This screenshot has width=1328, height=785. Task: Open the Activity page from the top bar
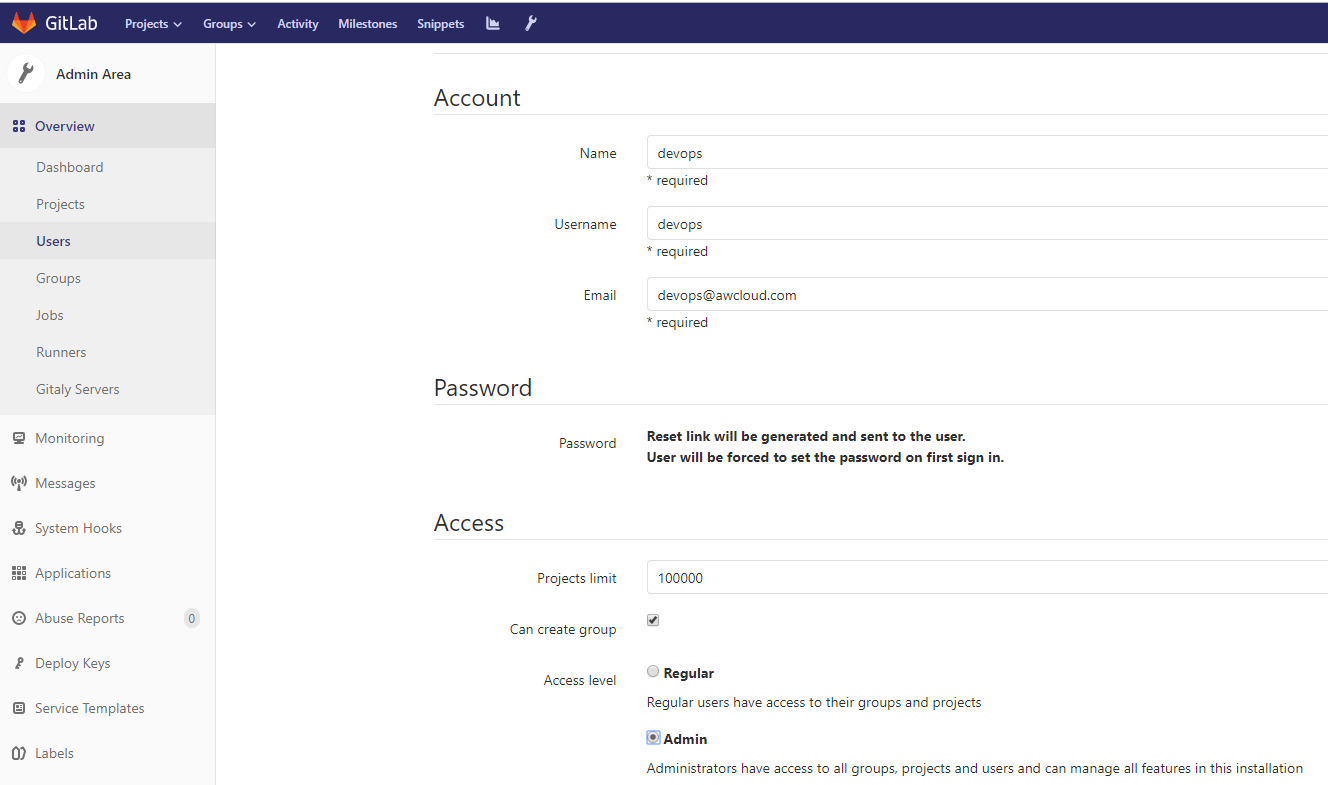pyautogui.click(x=297, y=23)
